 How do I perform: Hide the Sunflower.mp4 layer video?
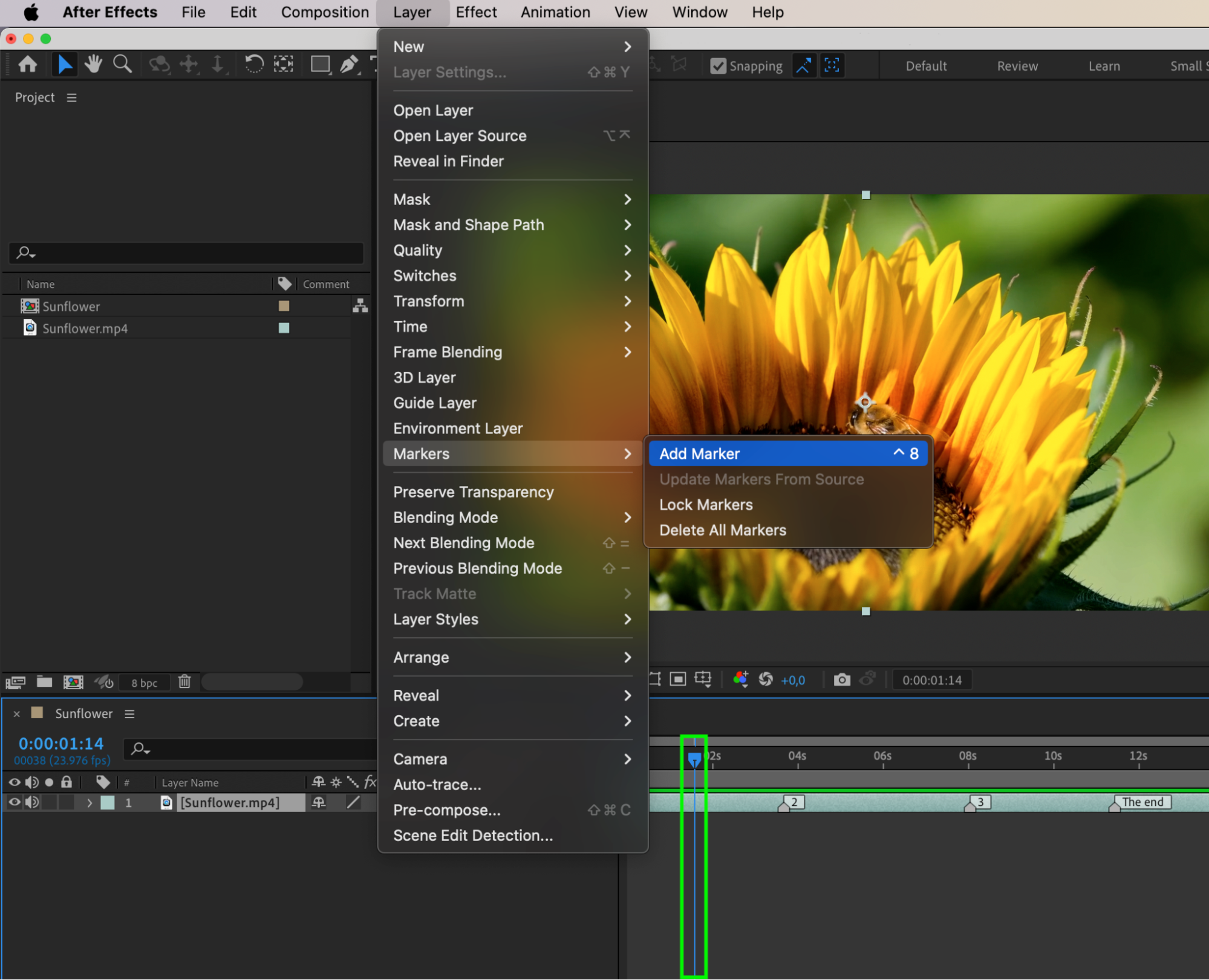[x=15, y=802]
